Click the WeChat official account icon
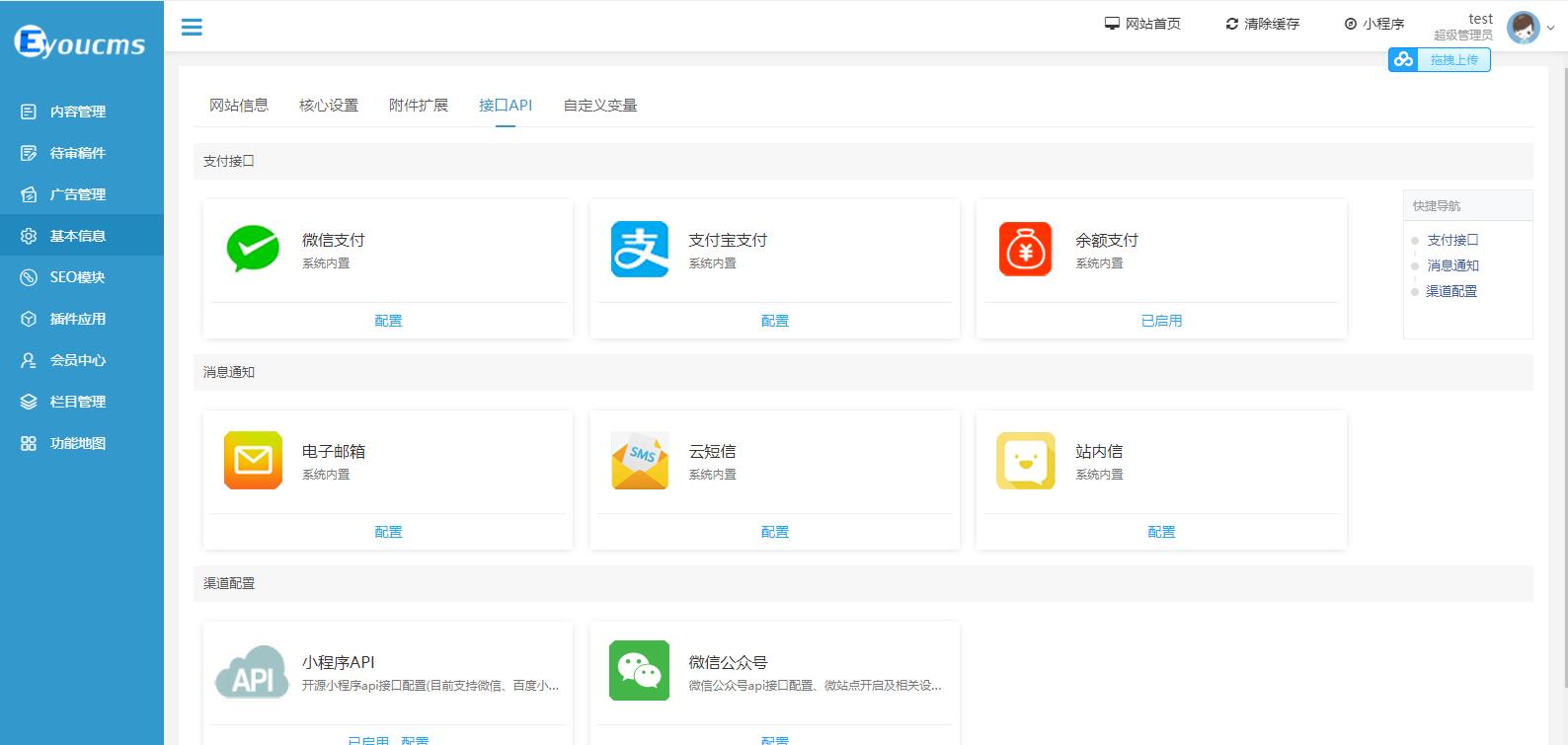Image resolution: width=1568 pixels, height=745 pixels. click(x=639, y=671)
